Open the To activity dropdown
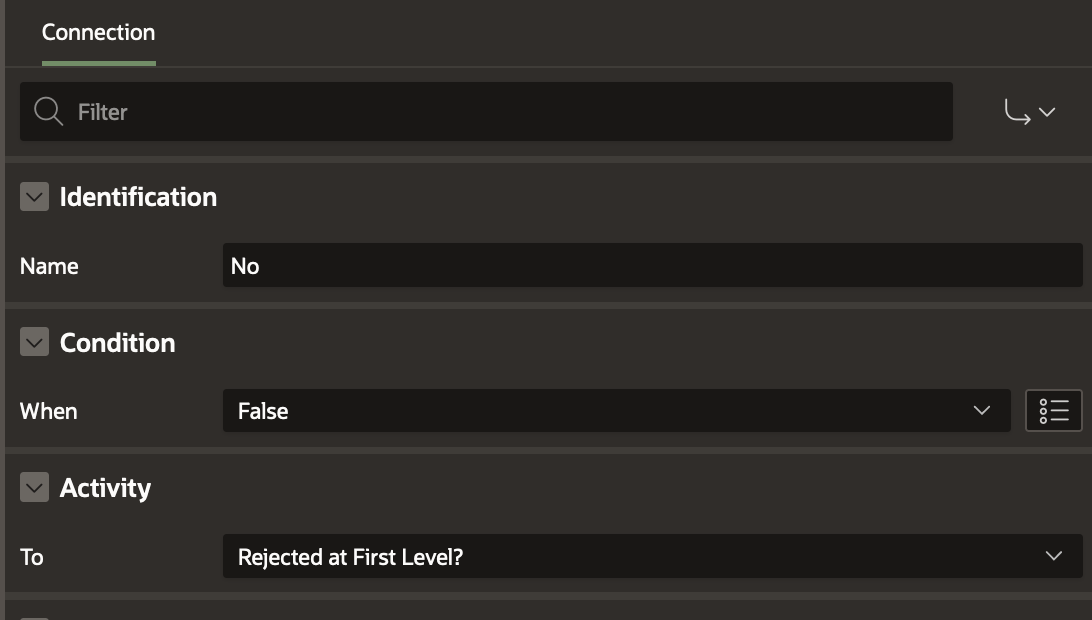This screenshot has width=1092, height=620. (x=640, y=556)
